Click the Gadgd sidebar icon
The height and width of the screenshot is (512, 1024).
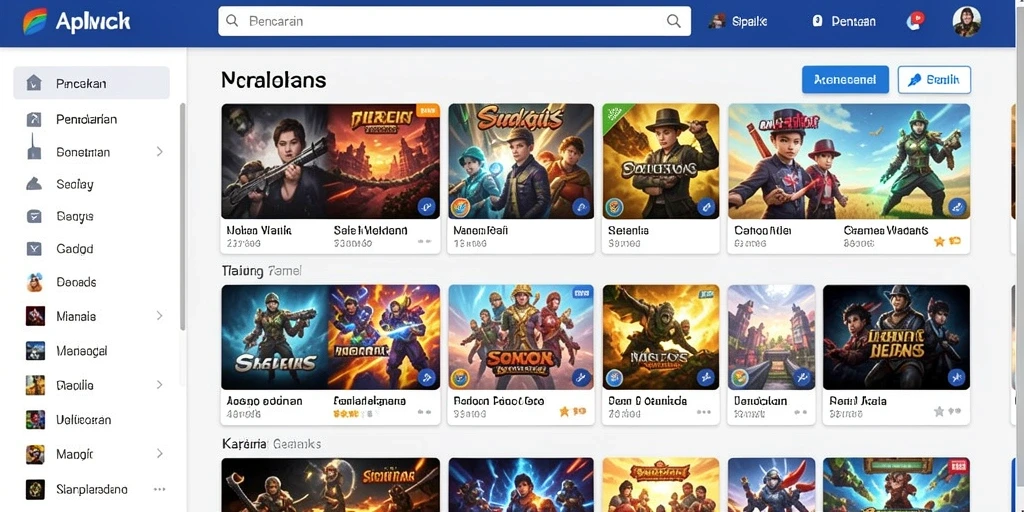(x=34, y=249)
